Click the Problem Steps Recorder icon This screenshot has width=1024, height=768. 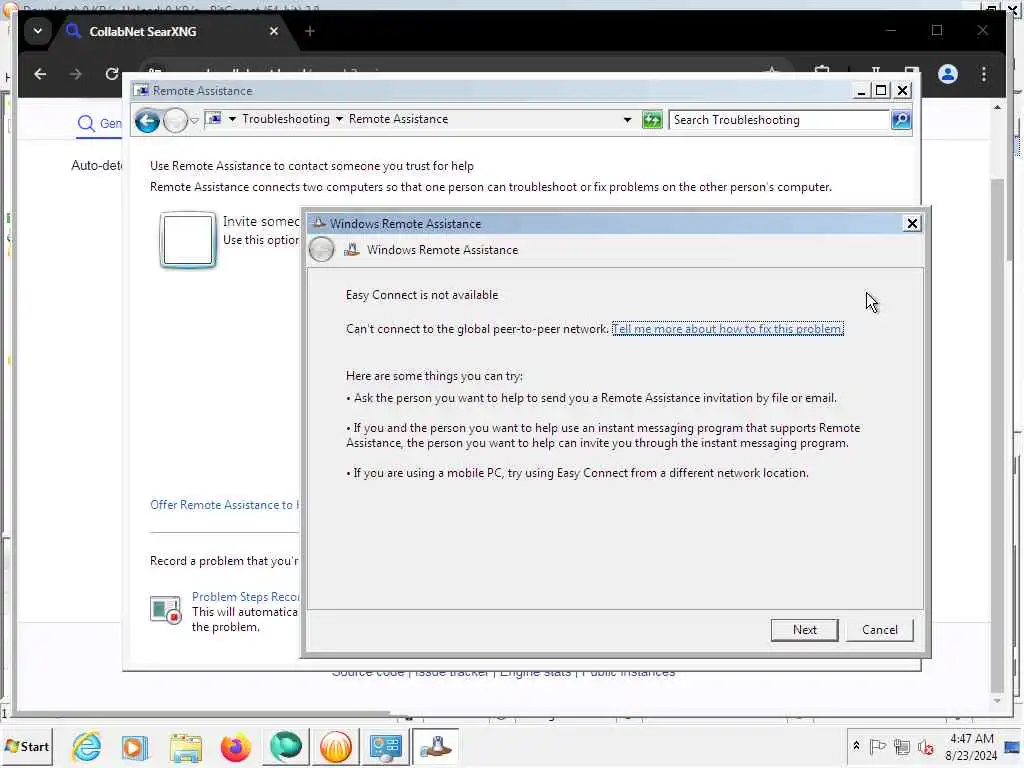pos(165,610)
